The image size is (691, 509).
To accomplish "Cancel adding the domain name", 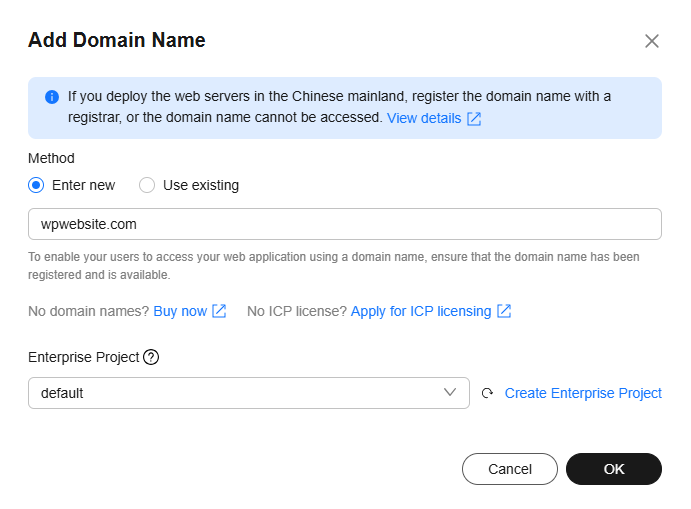I will click(x=510, y=469).
